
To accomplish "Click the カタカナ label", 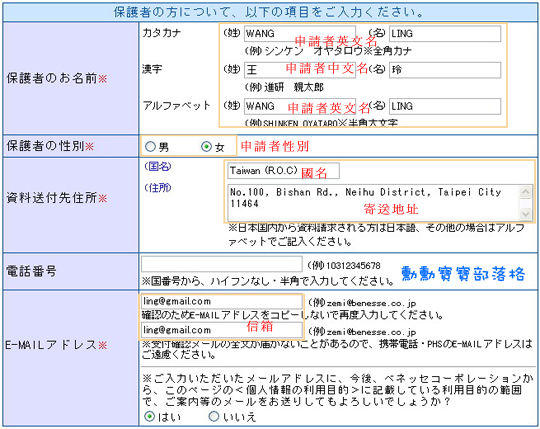I will pos(162,33).
